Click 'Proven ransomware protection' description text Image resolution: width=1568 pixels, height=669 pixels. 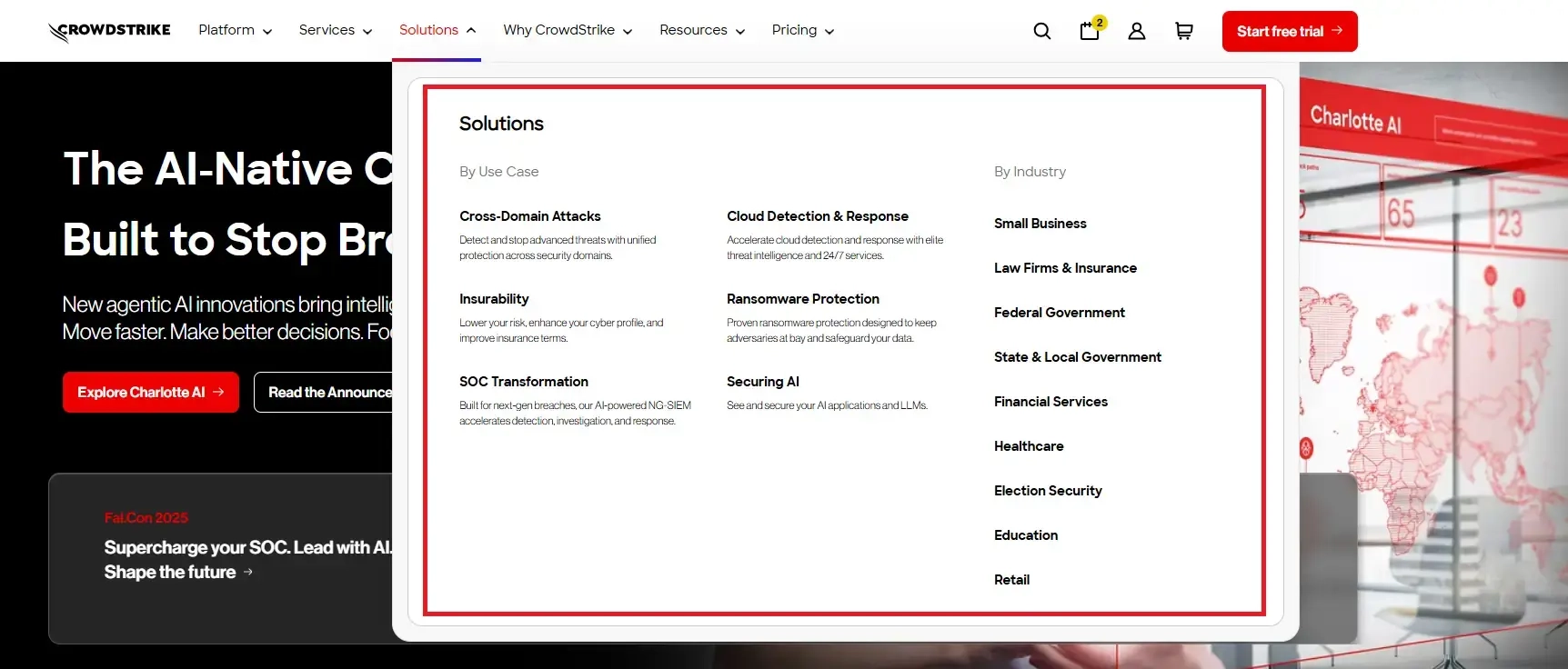pyautogui.click(x=831, y=331)
